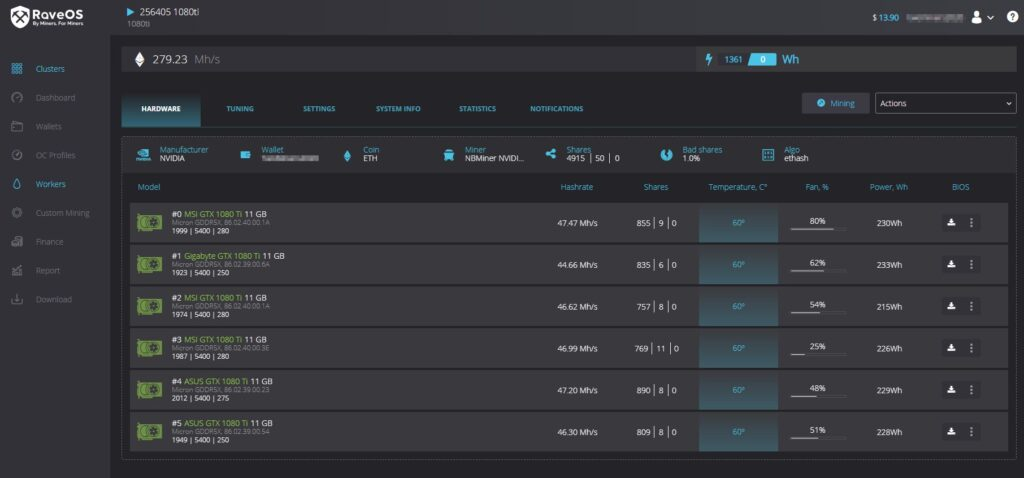Download BIOS for GPU #3

point(951,348)
